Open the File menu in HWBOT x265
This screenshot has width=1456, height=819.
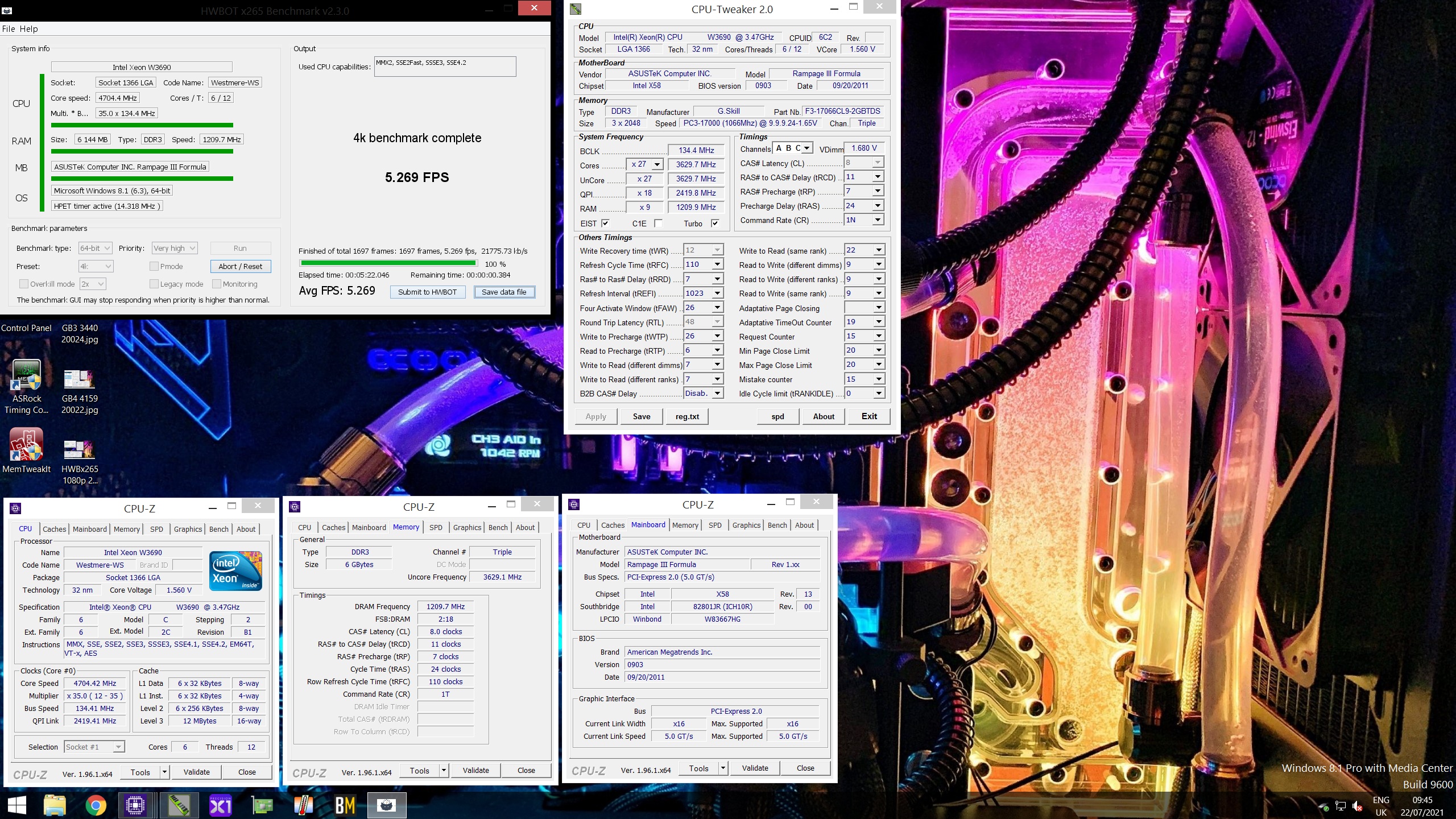coord(9,29)
